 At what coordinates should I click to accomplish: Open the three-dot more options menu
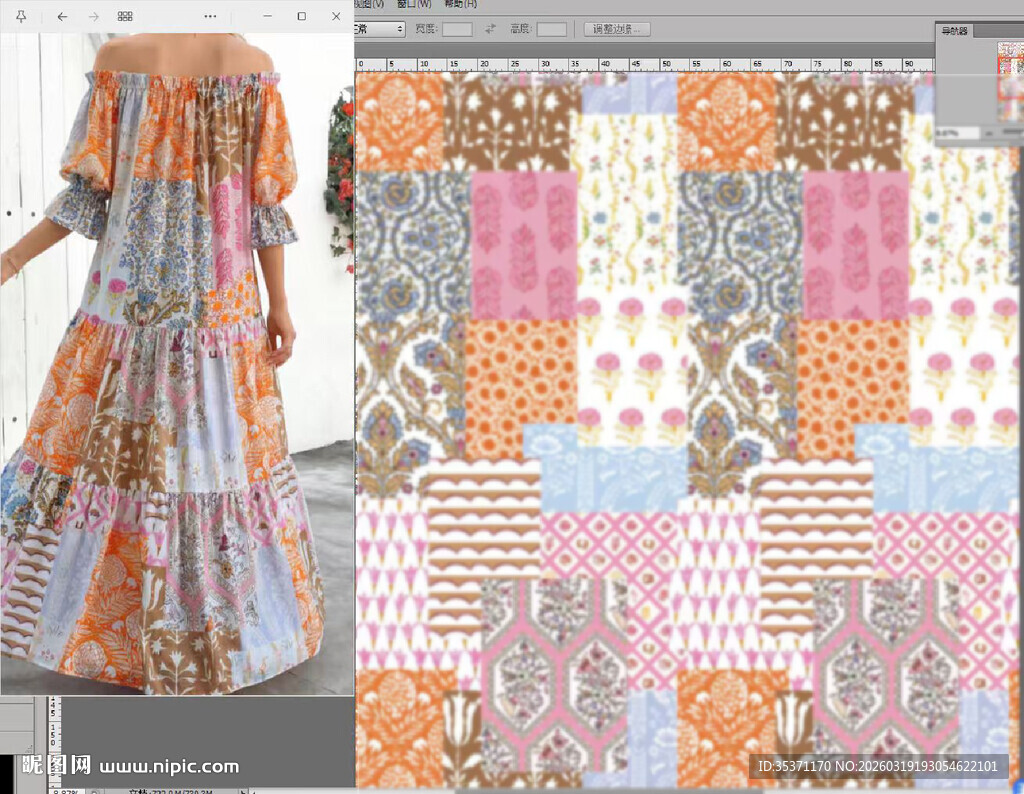210,16
